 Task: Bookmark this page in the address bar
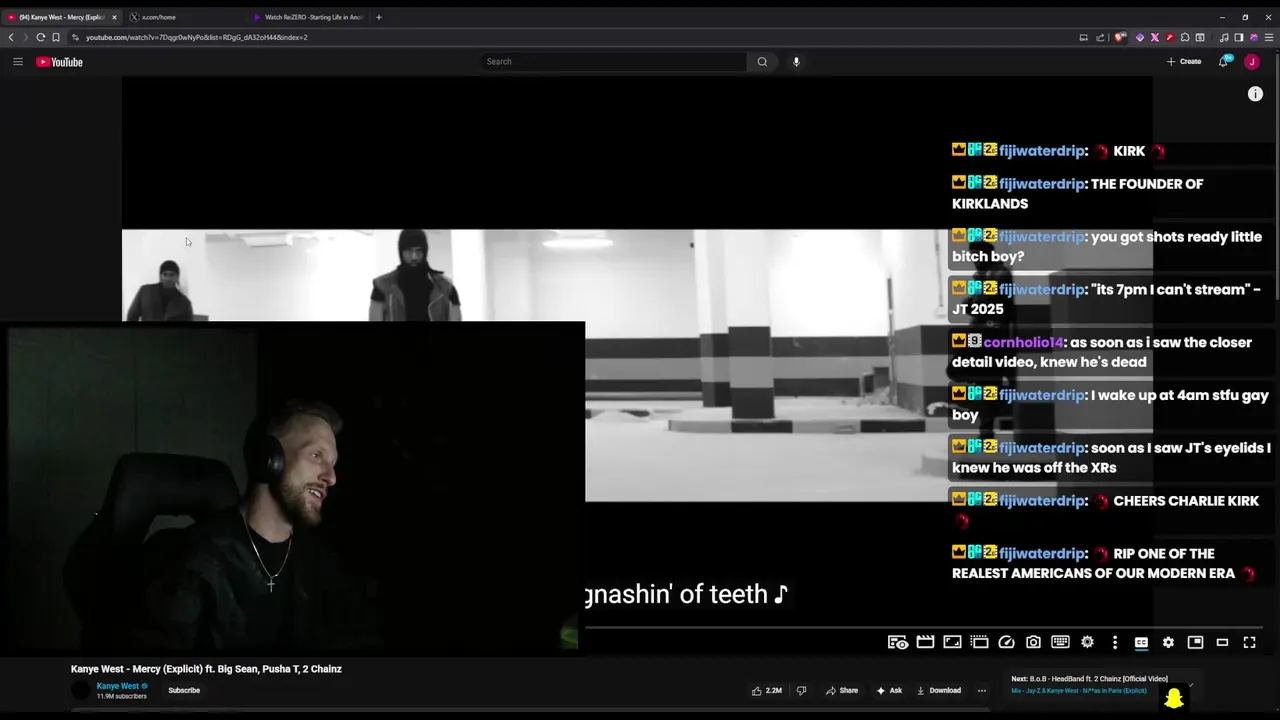(x=56, y=37)
